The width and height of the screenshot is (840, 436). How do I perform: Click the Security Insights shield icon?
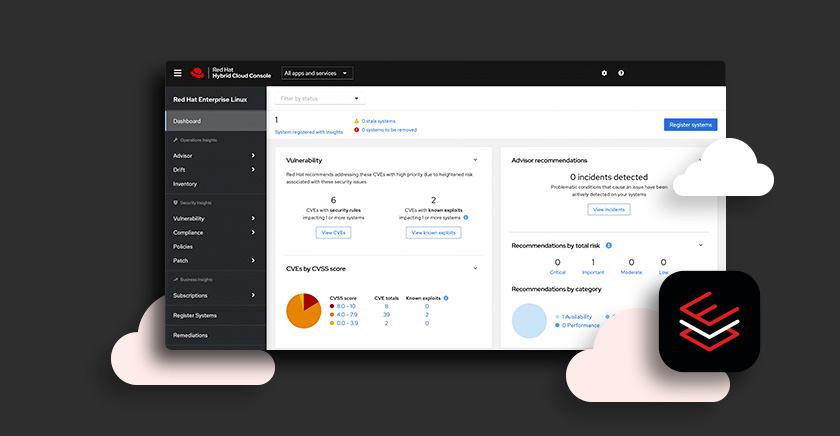click(175, 202)
